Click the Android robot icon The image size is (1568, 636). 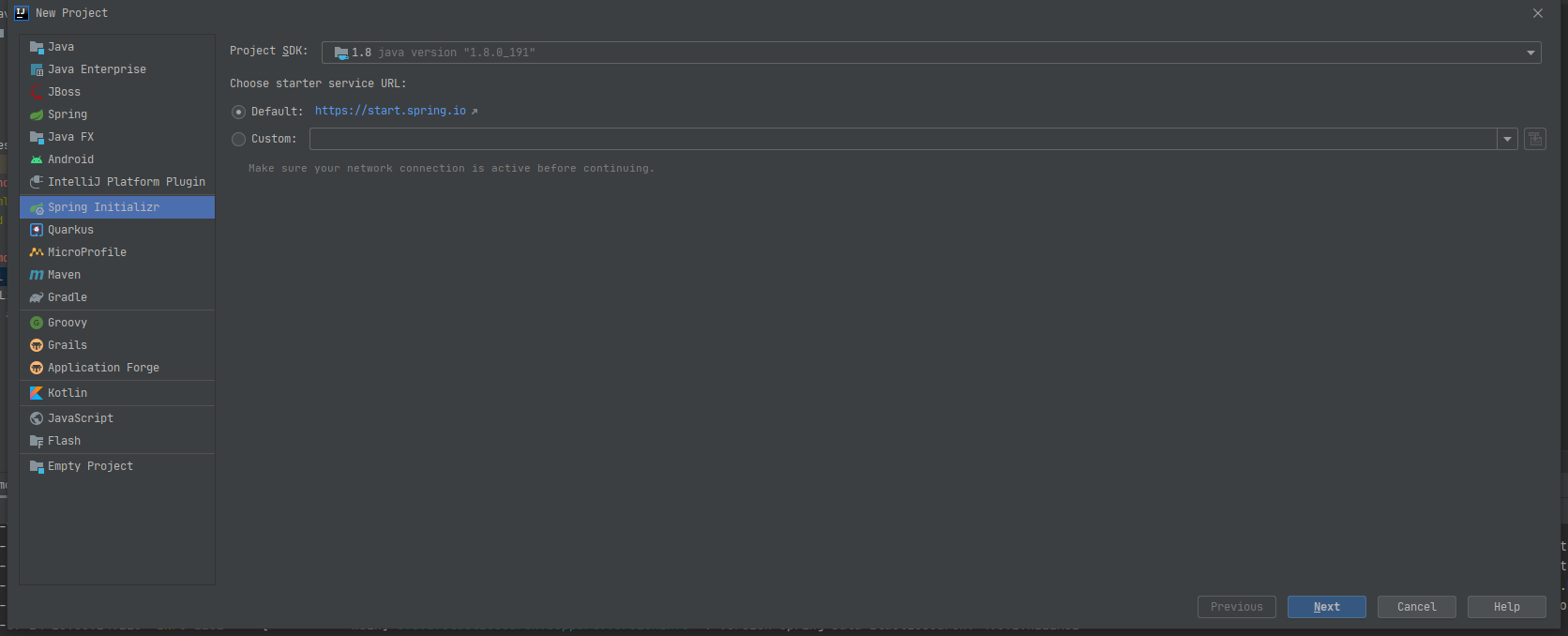pyautogui.click(x=37, y=159)
